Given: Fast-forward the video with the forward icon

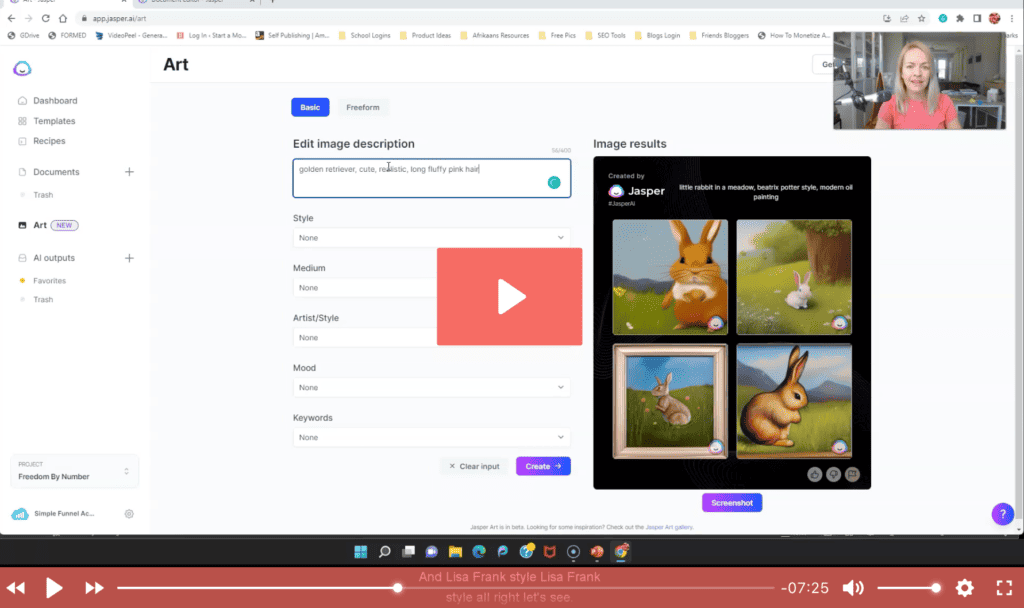Looking at the screenshot, I should point(94,588).
